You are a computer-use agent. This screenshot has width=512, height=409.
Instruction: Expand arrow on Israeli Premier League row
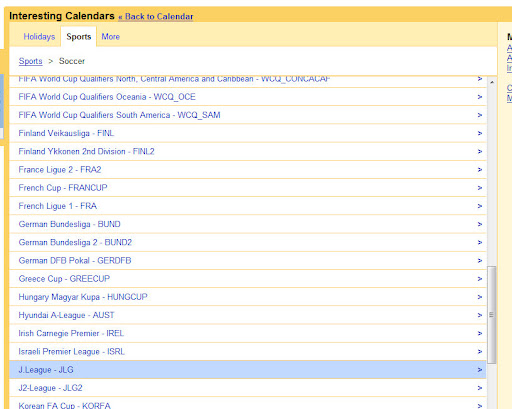(480, 351)
